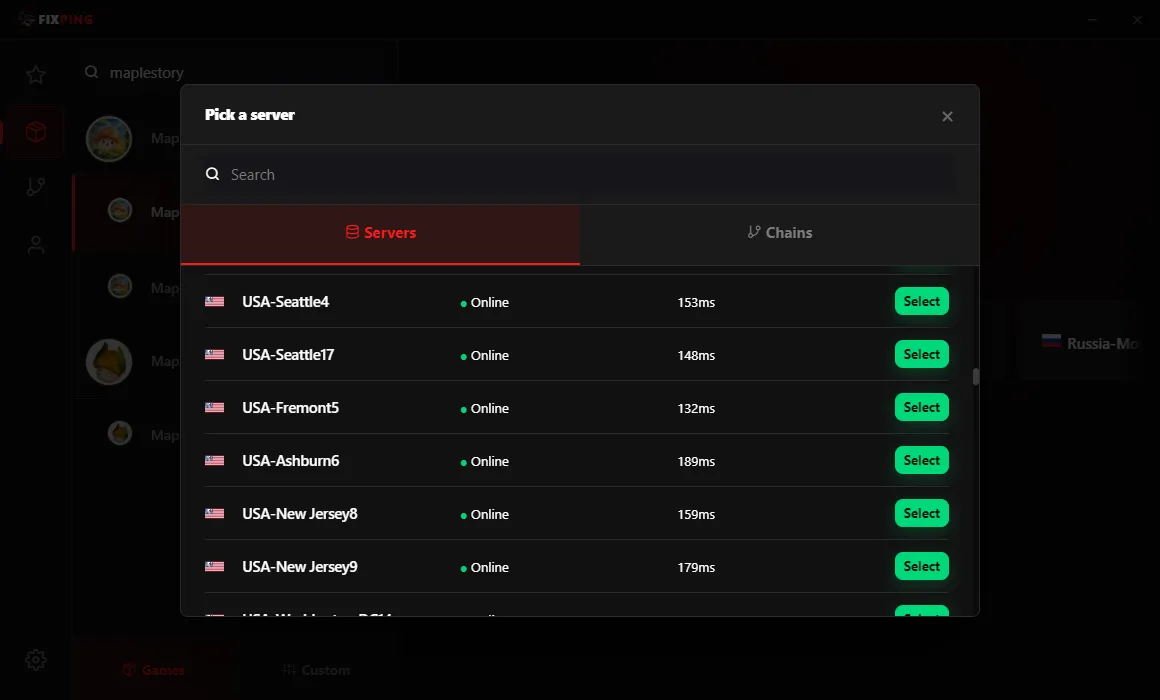Open settings gear in the sidebar
1160x700 pixels.
(x=36, y=660)
